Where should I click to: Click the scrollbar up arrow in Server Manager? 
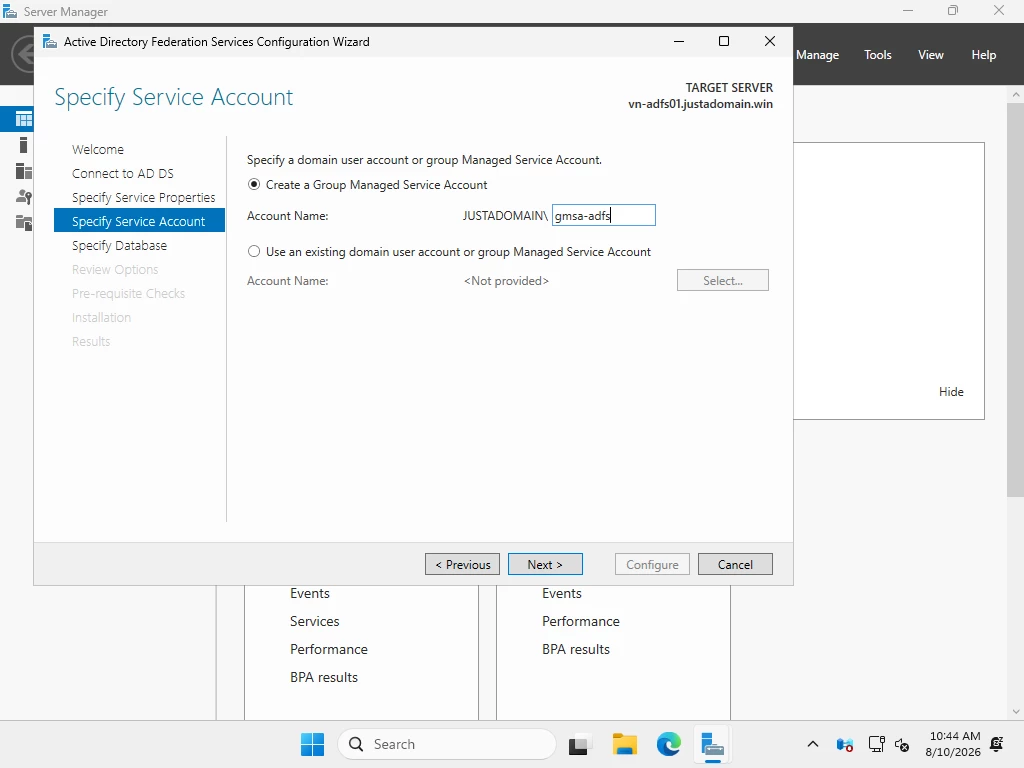coord(1015,95)
